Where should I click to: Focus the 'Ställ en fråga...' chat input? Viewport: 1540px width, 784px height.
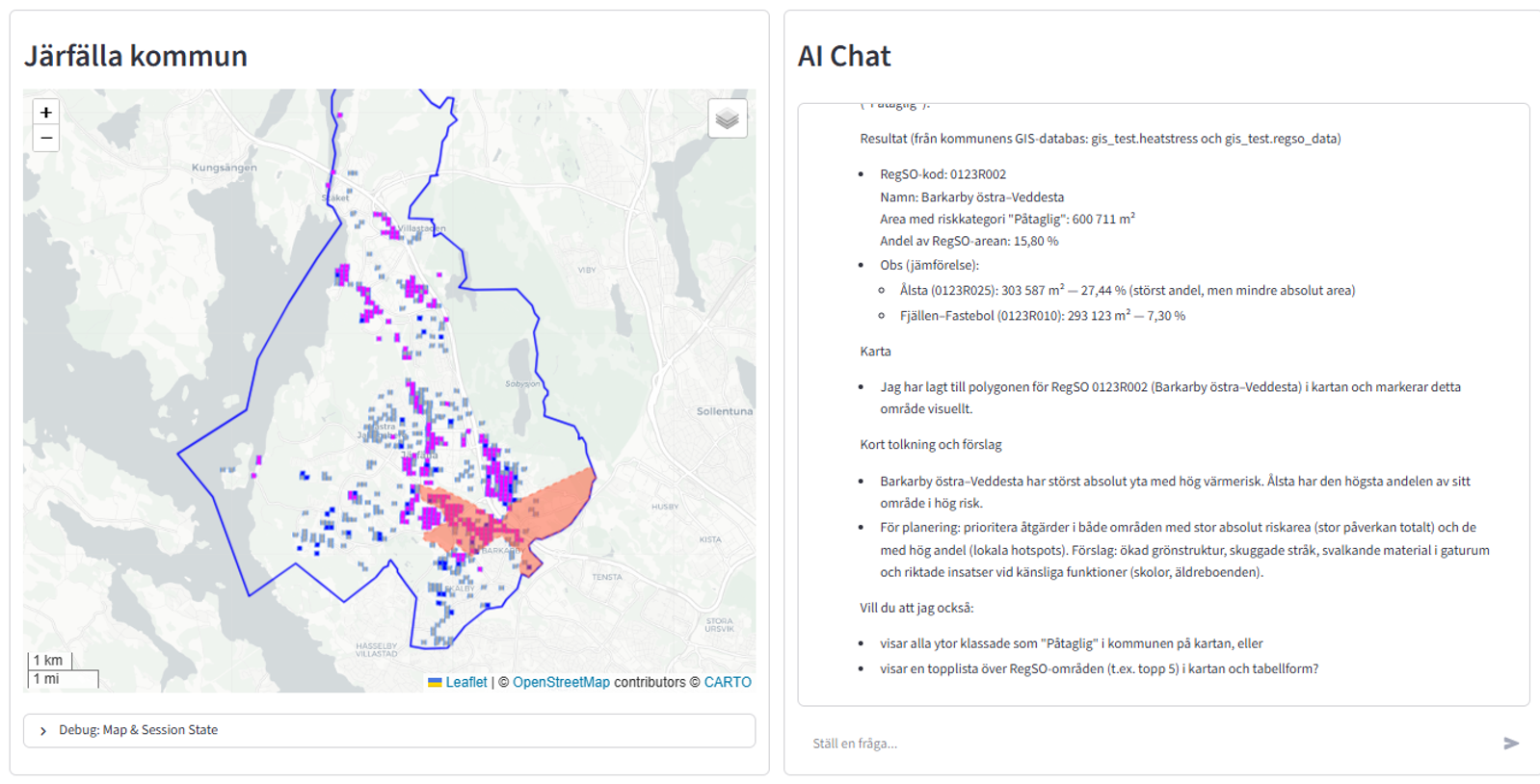(1147, 743)
